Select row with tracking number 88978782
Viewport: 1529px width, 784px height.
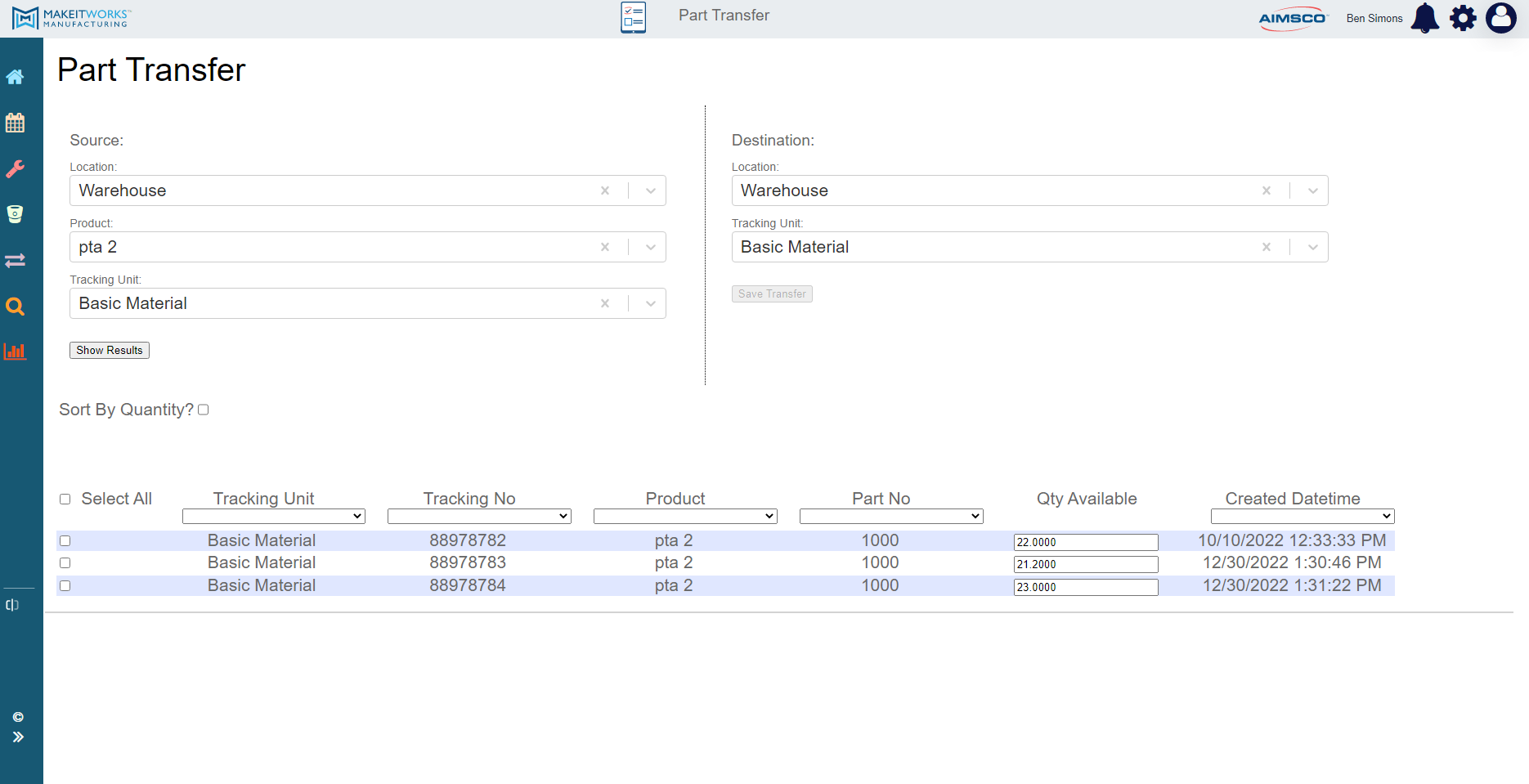coord(65,540)
